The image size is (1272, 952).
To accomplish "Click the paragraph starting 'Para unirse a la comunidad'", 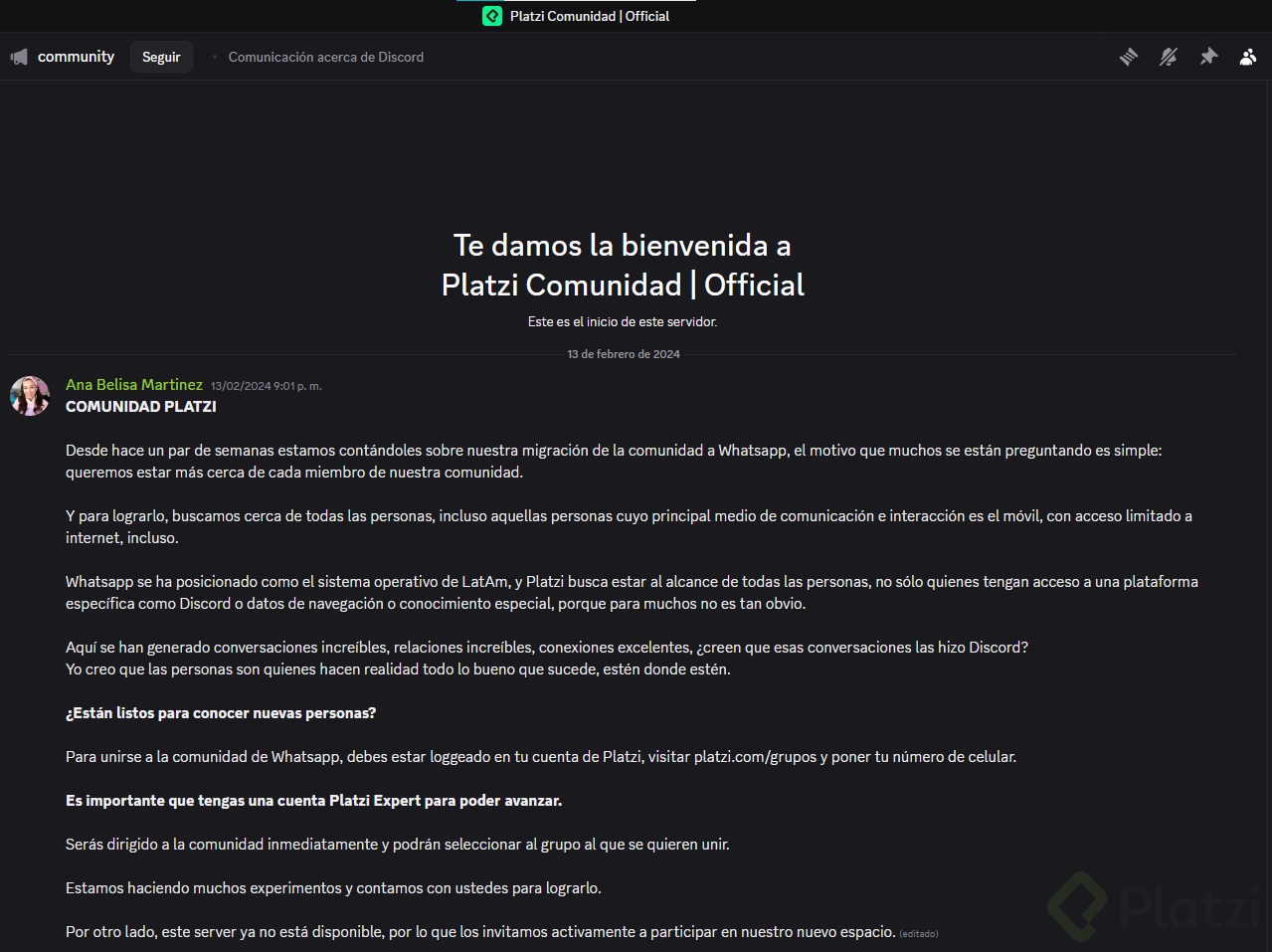I will tap(541, 757).
